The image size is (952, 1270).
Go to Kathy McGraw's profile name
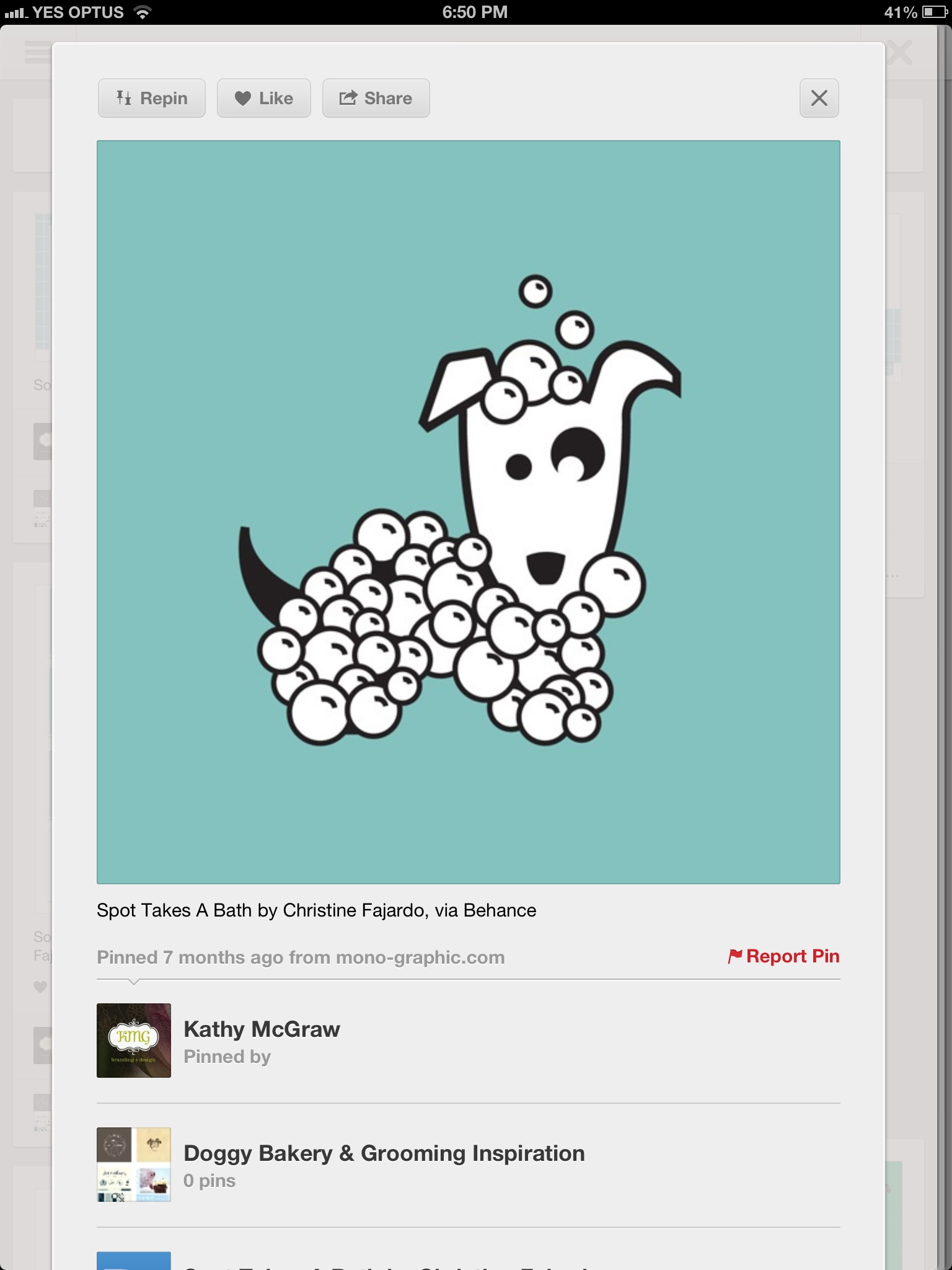click(x=262, y=1029)
